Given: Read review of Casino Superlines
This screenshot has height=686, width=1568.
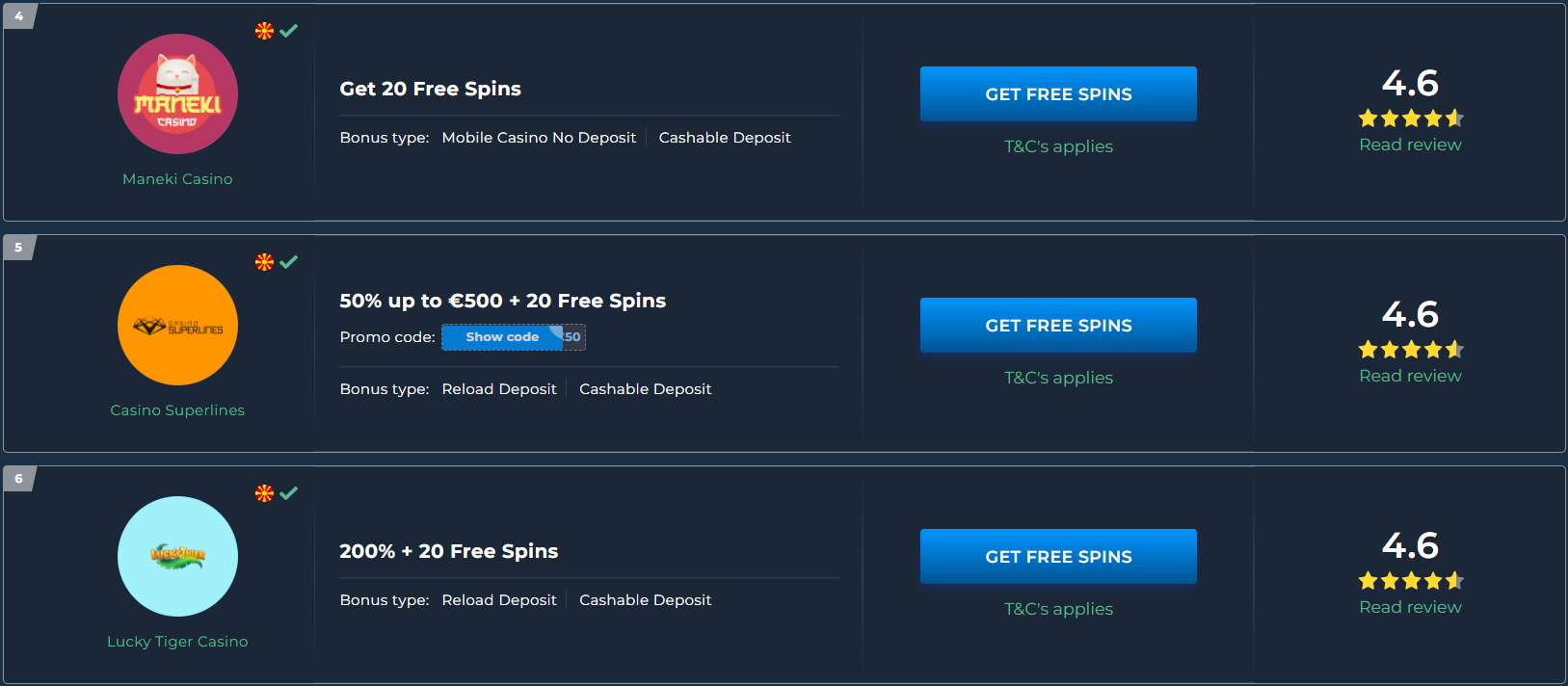Looking at the screenshot, I should click(x=1411, y=376).
